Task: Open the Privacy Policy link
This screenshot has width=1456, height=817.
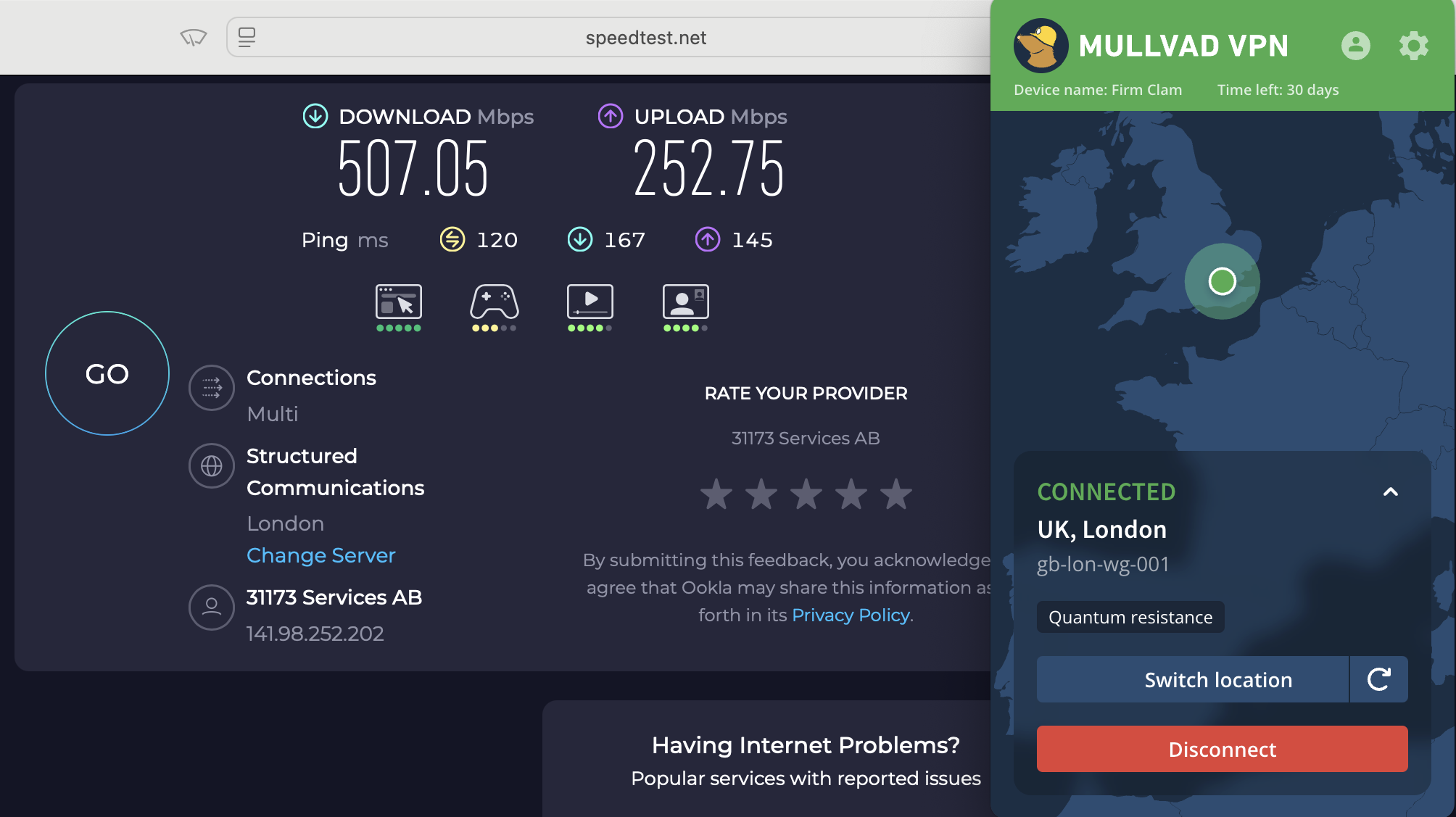Action: 851,615
